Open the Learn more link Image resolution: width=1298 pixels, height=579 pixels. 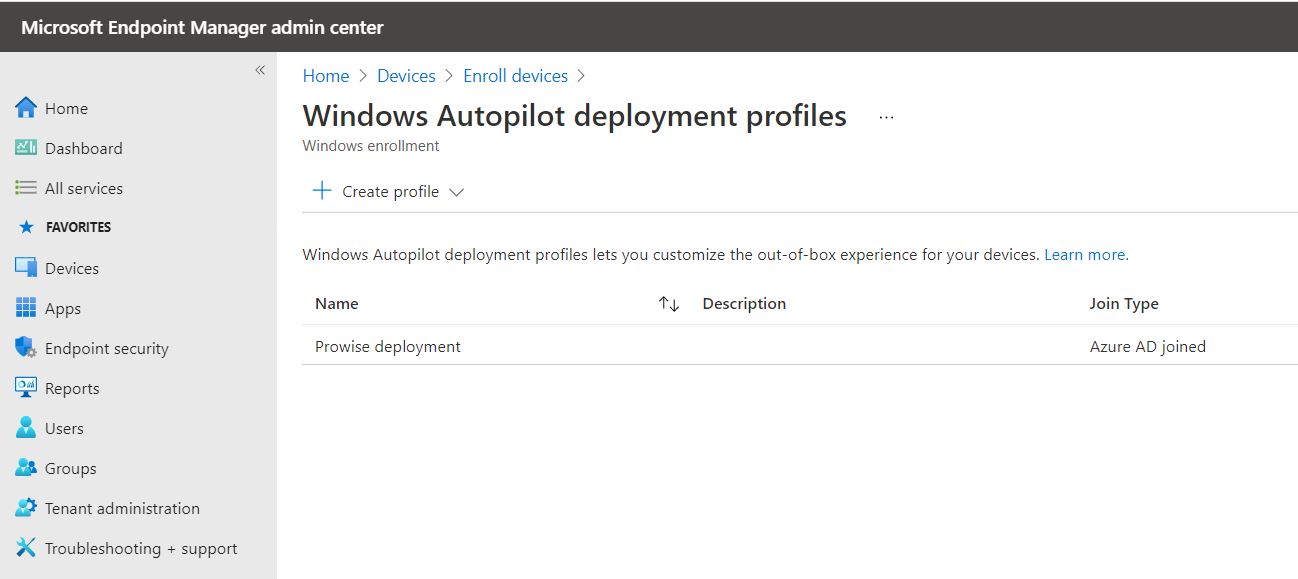pos(1086,255)
